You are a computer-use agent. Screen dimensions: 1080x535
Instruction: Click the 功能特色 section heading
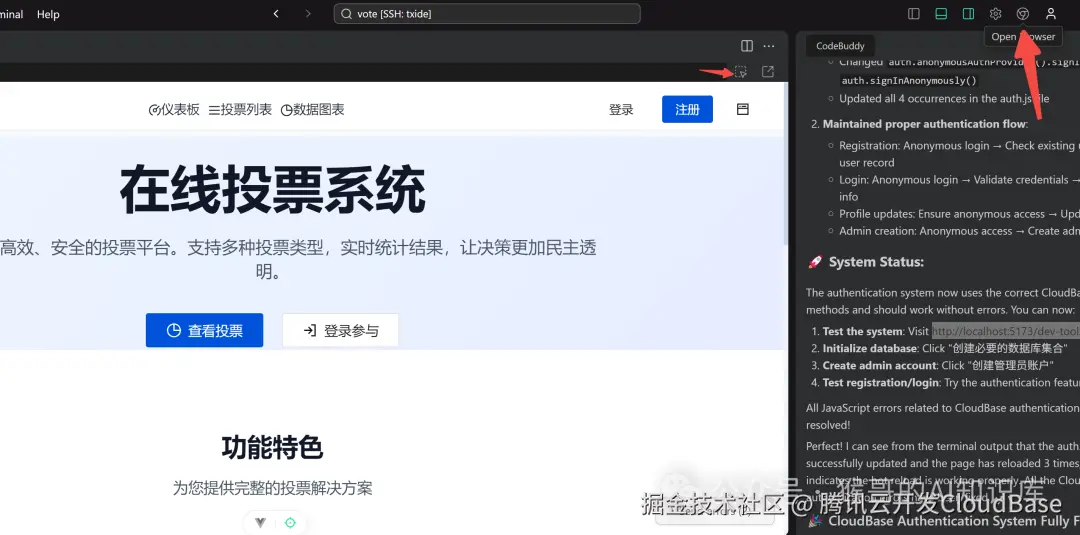point(273,448)
